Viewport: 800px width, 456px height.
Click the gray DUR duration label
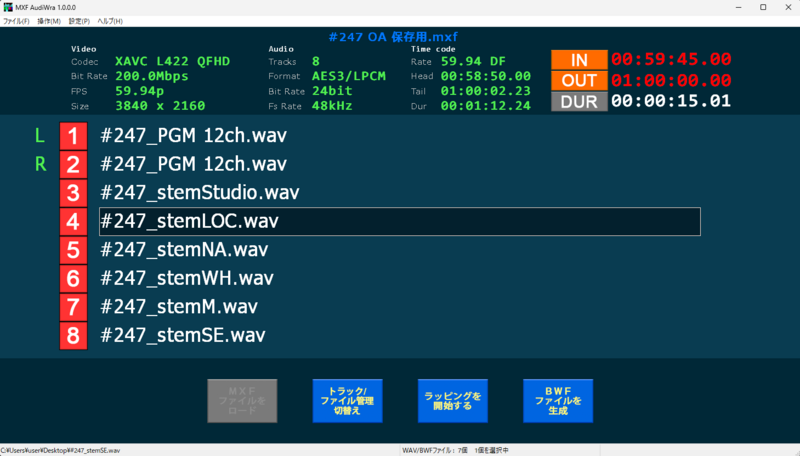(579, 101)
